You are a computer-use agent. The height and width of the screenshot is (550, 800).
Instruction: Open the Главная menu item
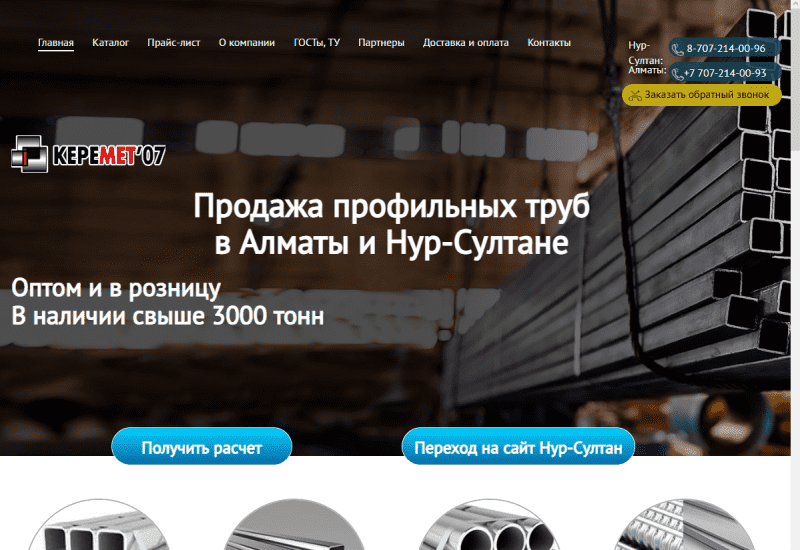(56, 43)
